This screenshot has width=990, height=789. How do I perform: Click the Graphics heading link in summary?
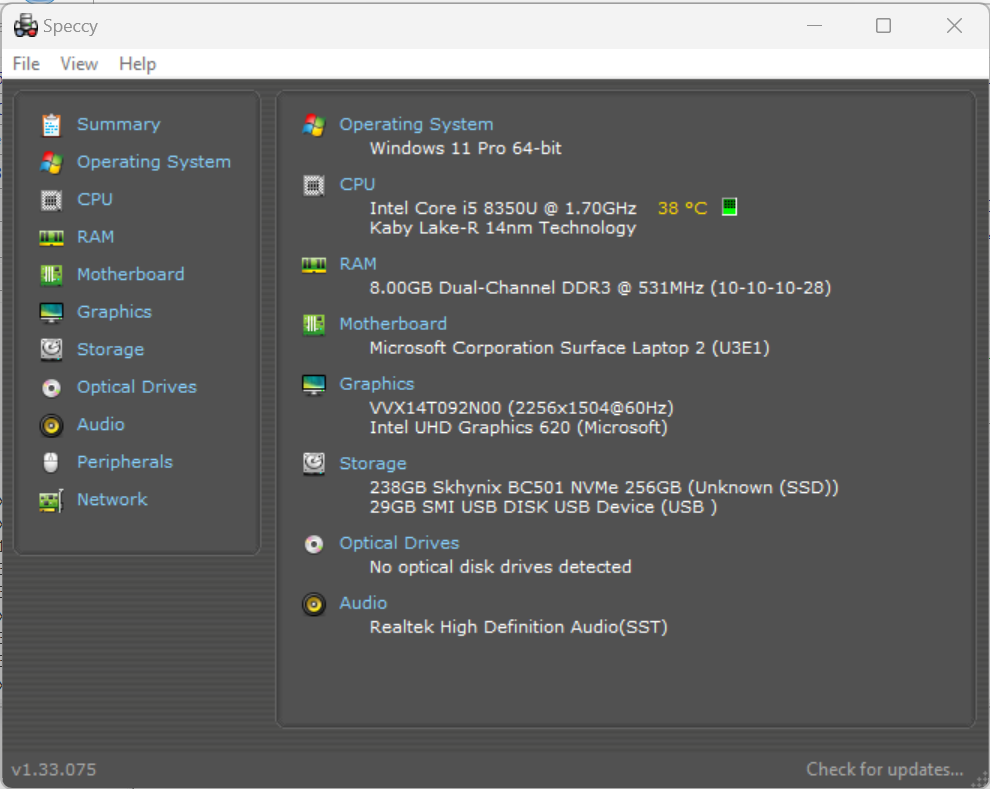point(377,384)
